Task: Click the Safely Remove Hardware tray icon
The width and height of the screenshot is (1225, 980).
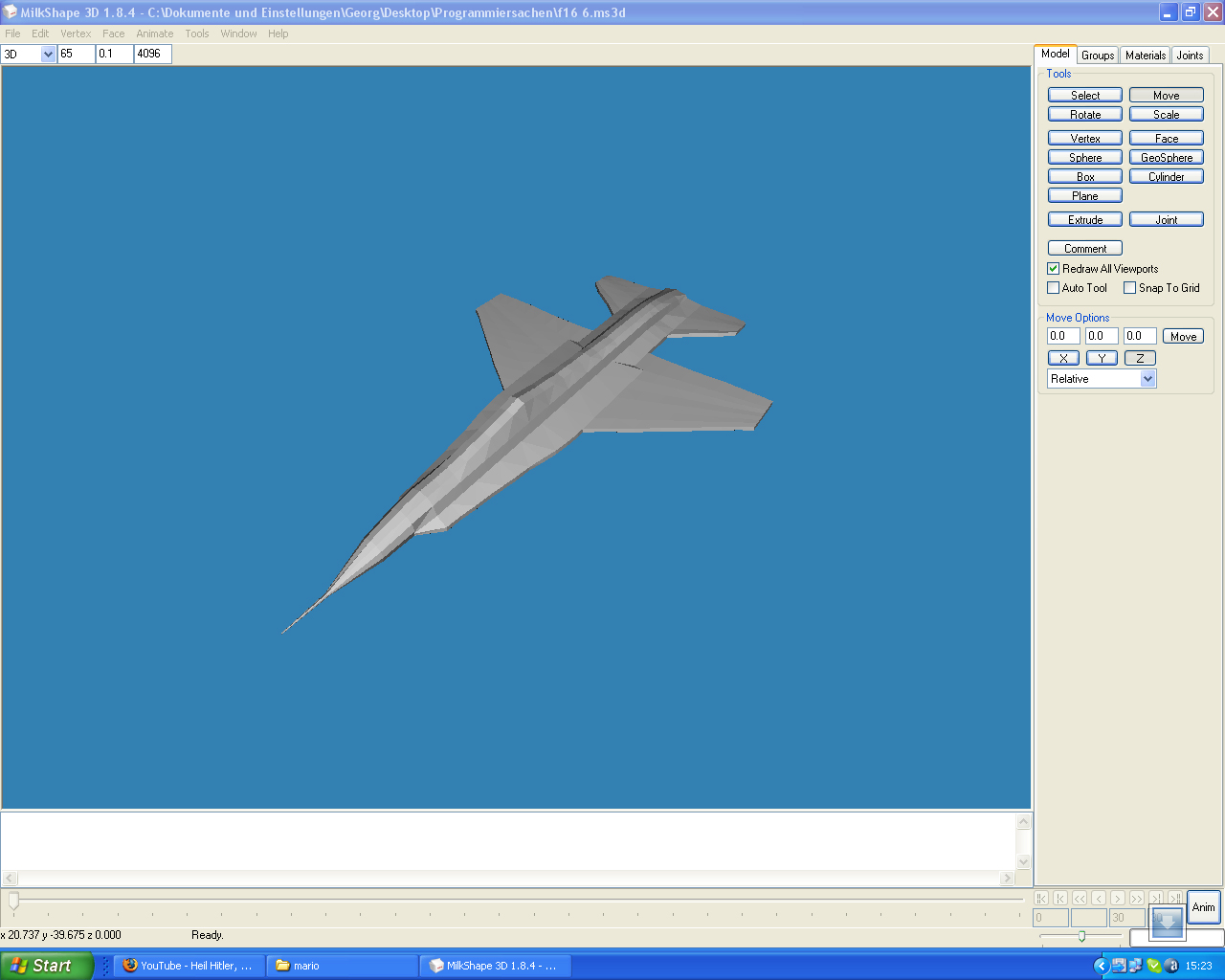Action: [x=1118, y=966]
